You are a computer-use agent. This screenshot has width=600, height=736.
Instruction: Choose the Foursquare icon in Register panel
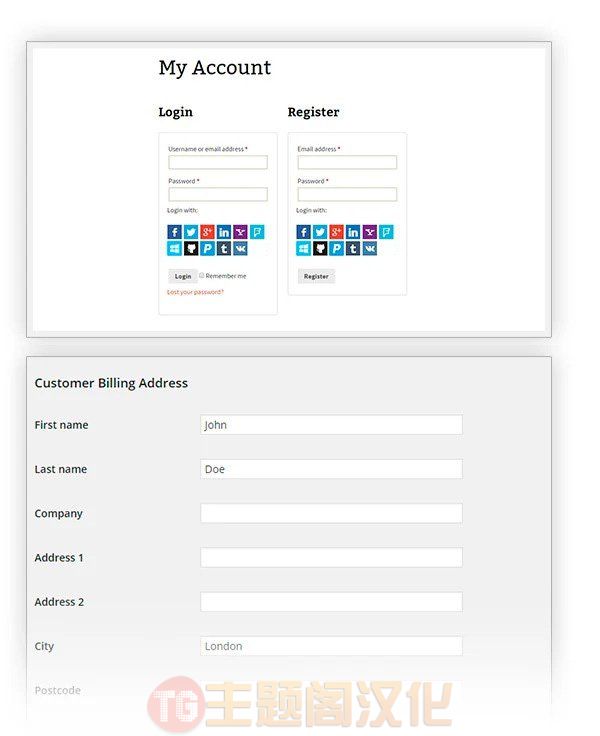click(386, 232)
